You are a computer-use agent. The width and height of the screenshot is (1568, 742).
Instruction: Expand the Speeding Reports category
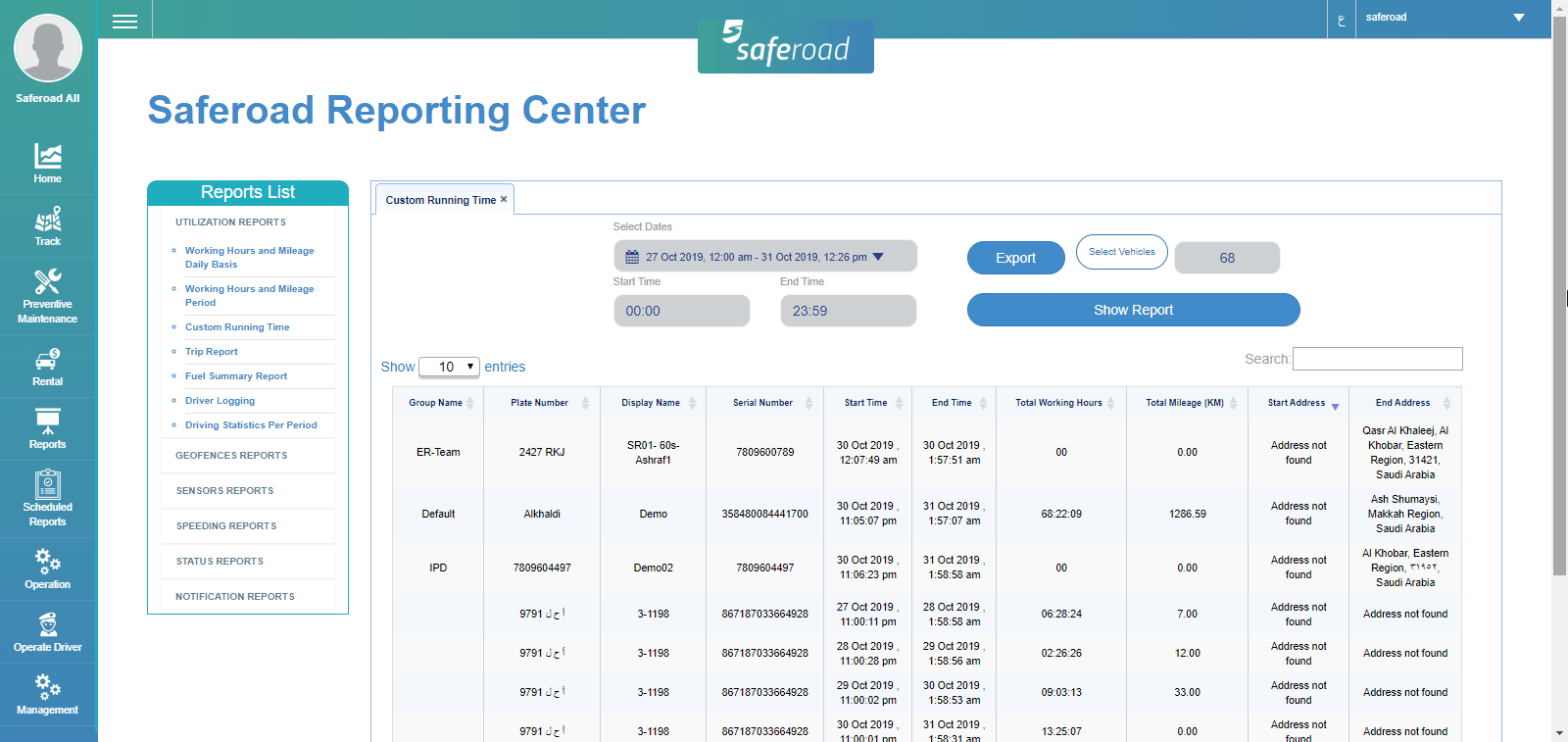coord(226,526)
